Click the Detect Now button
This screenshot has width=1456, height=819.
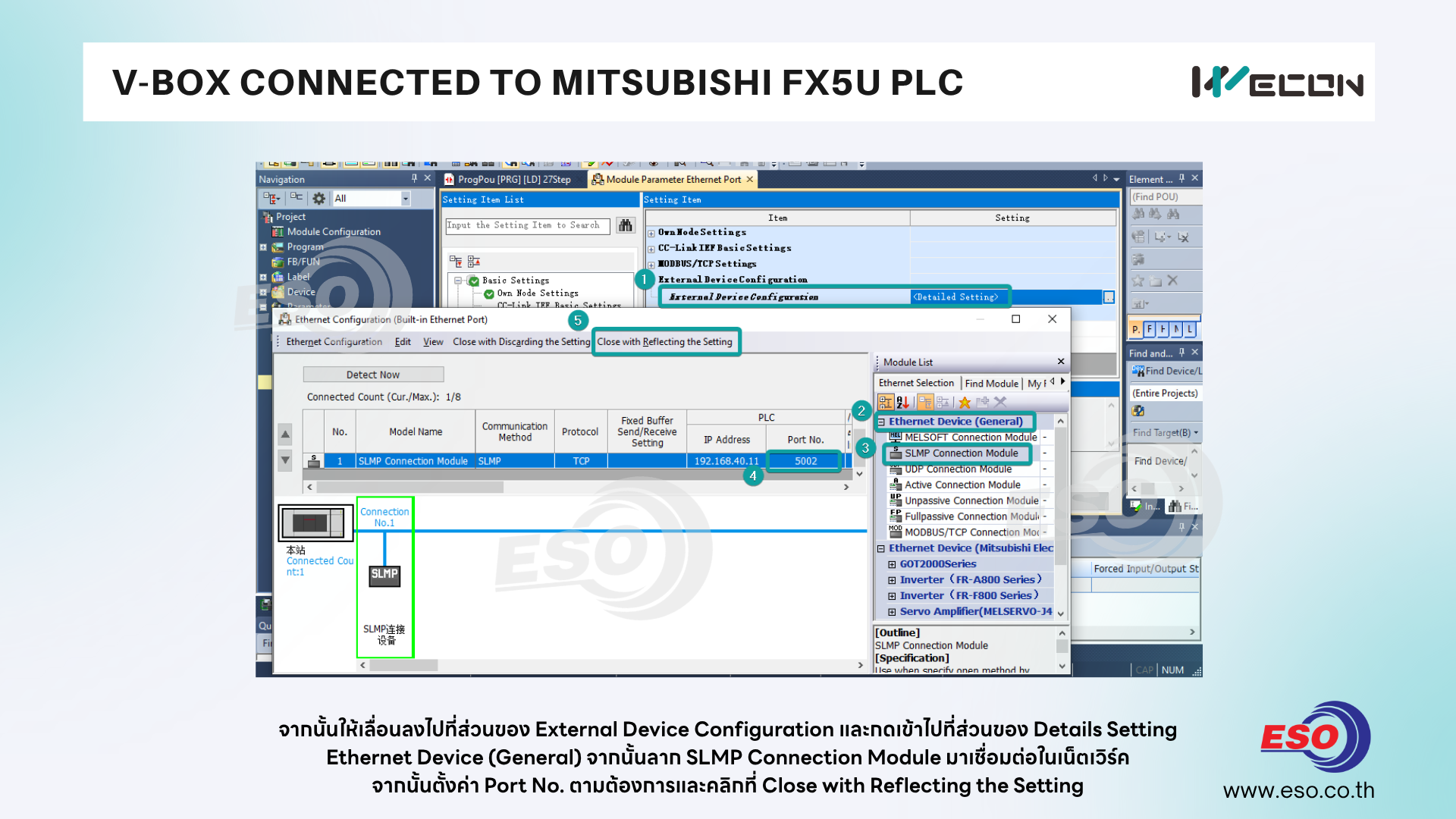pos(373,375)
